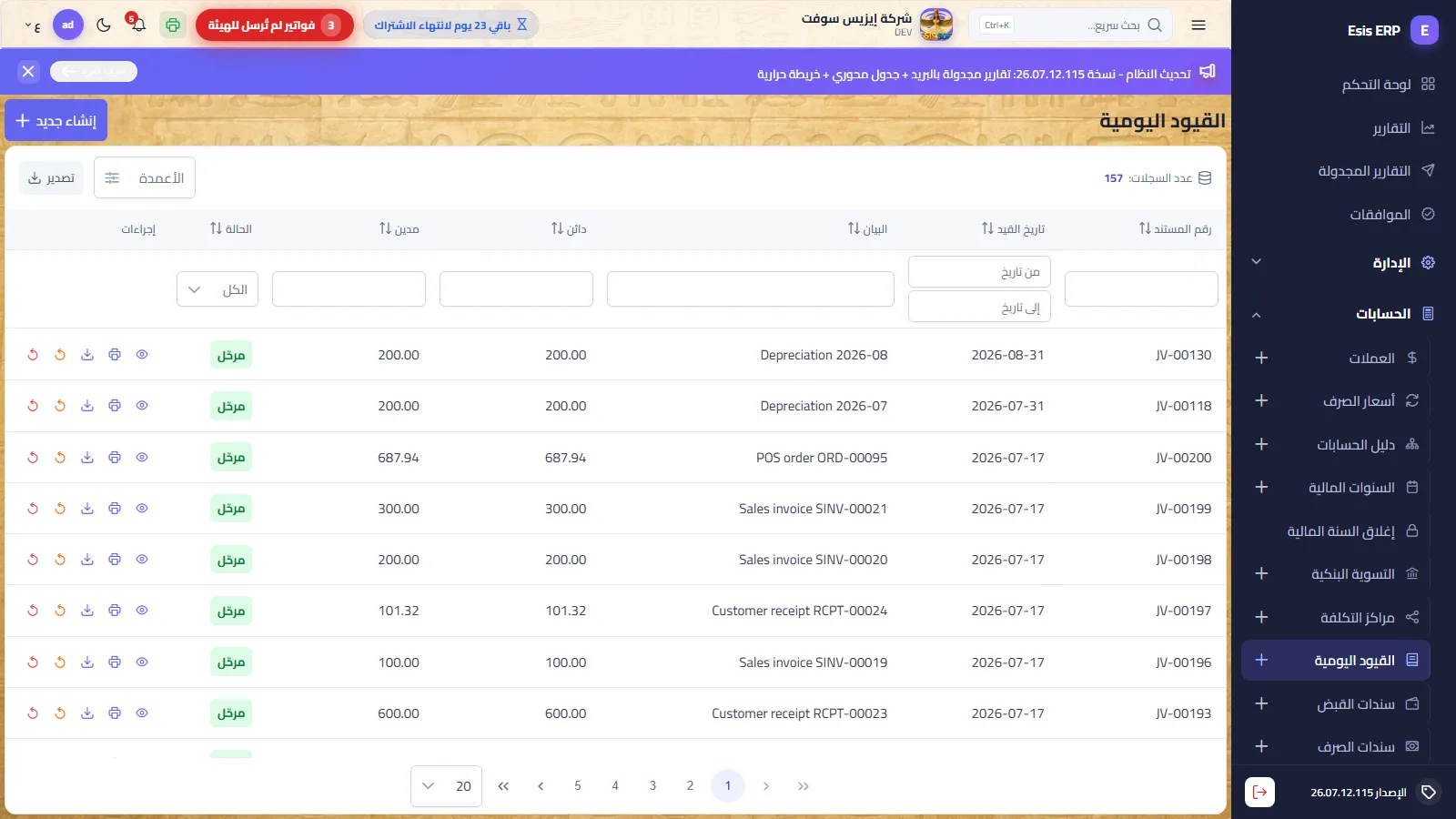Screen dimensions: 1456x819
Task: Add new exchange rate with plus icon
Action: (1261, 400)
